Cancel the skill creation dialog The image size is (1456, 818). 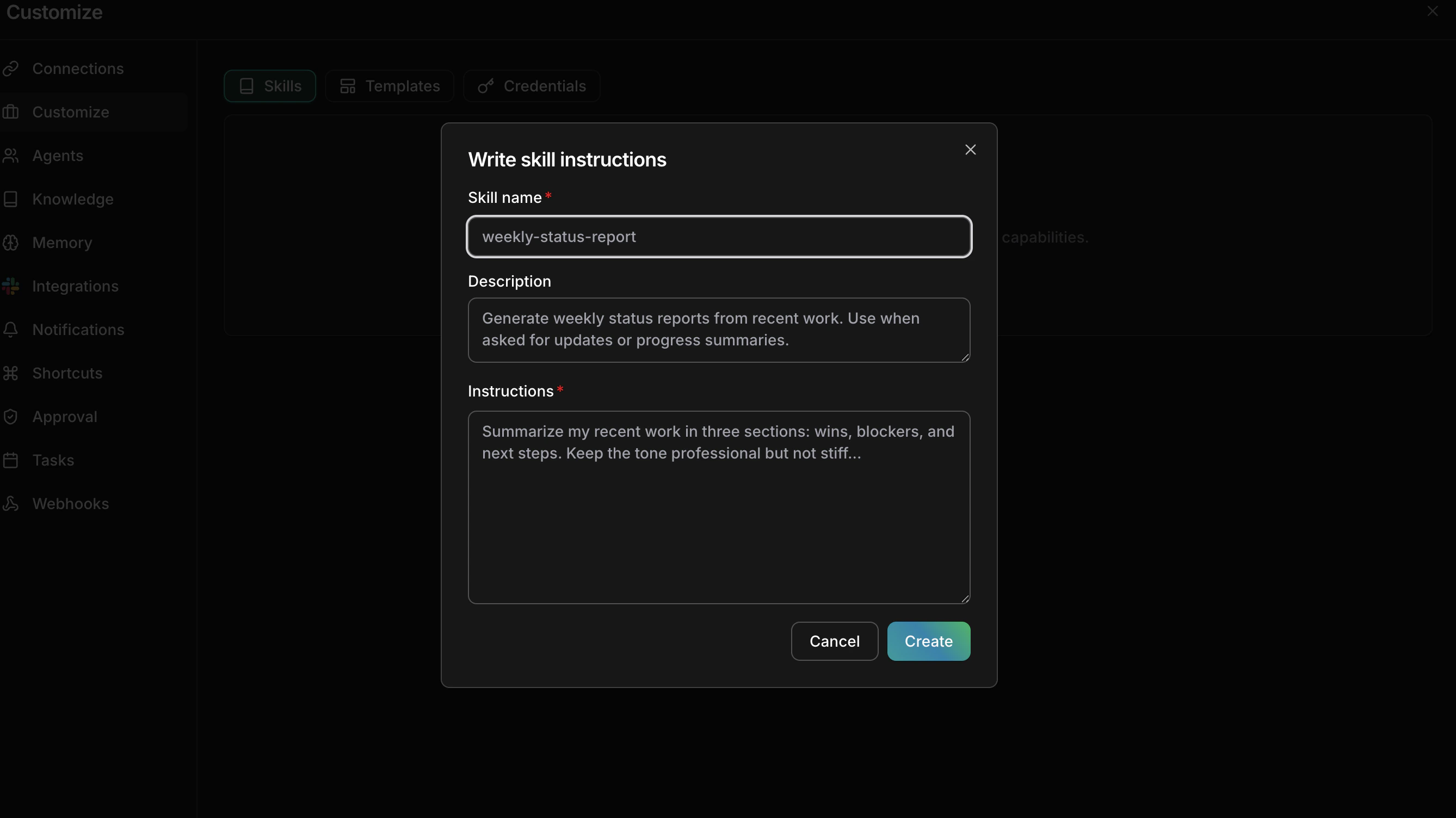[834, 641]
